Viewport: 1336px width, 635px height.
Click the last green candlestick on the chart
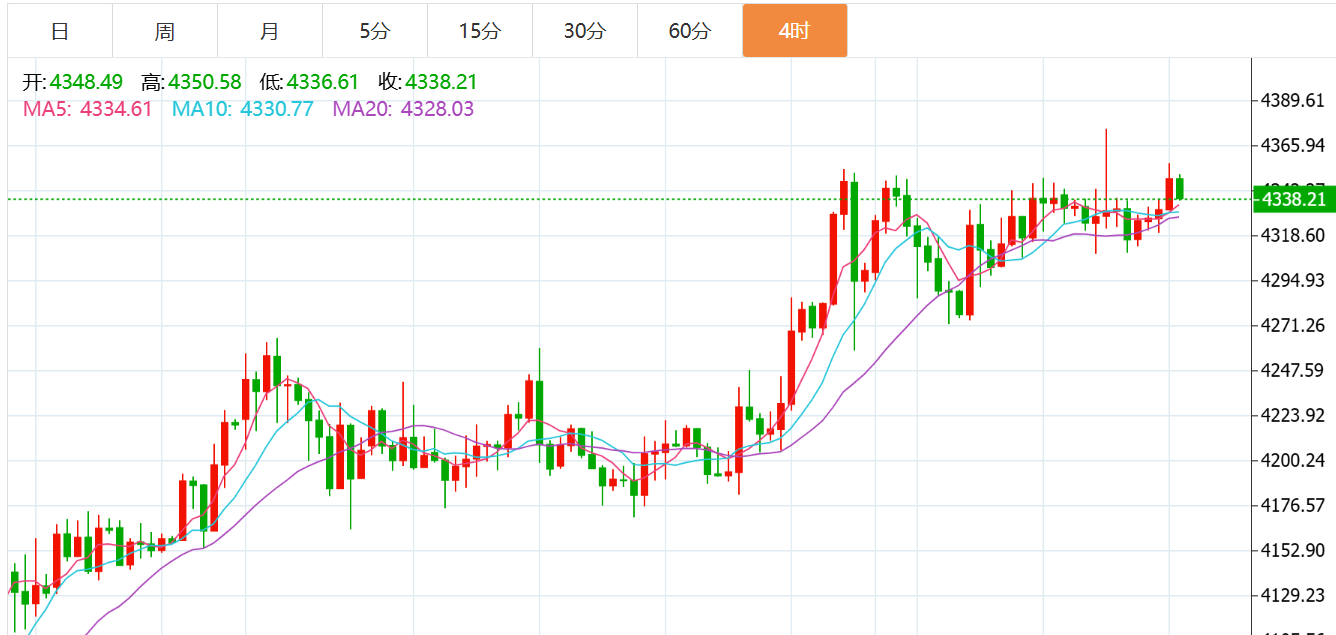[x=1180, y=188]
